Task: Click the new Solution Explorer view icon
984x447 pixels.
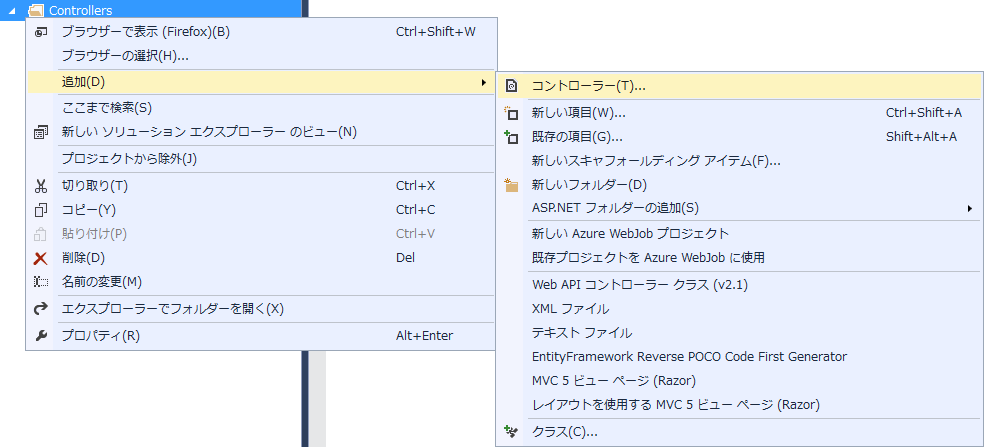Action: pyautogui.click(x=41, y=132)
